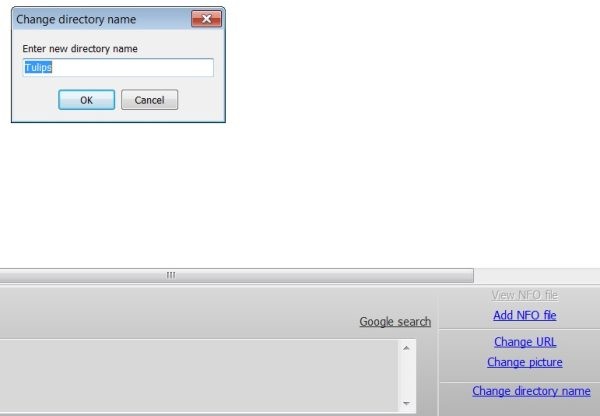
Task: Select the Add NFO file link
Action: coord(525,316)
